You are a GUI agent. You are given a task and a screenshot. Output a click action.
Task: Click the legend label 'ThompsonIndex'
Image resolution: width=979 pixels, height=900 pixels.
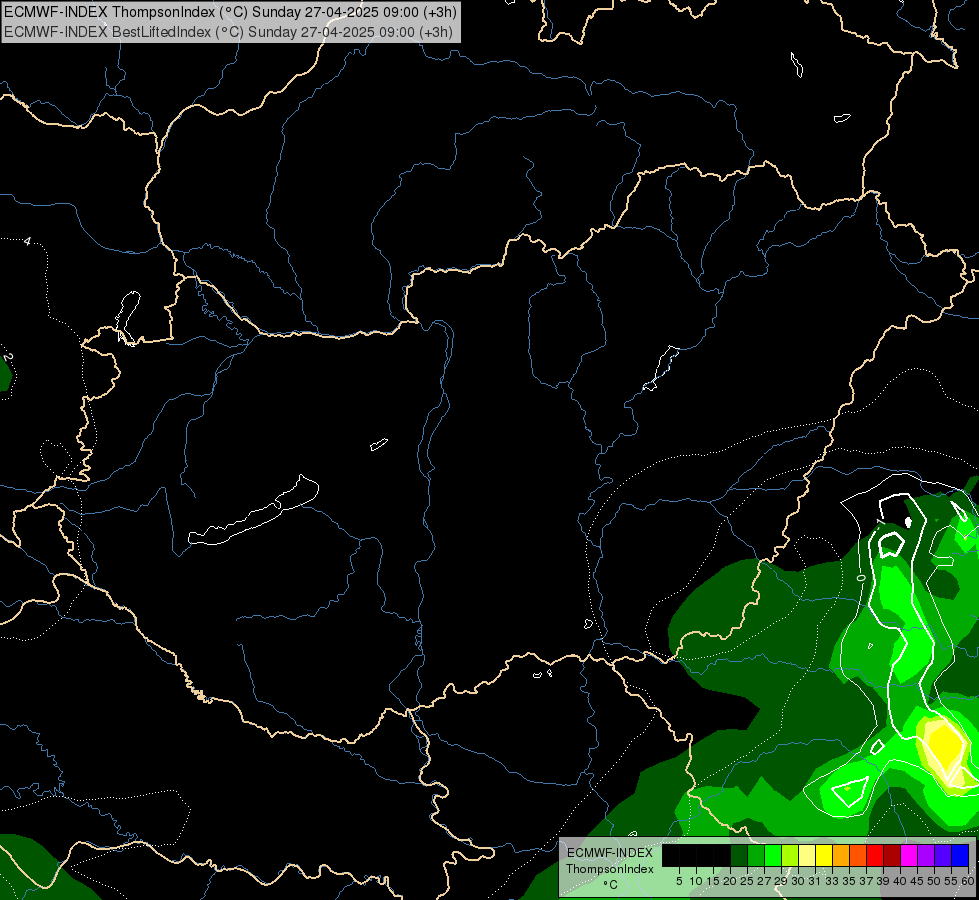[610, 869]
